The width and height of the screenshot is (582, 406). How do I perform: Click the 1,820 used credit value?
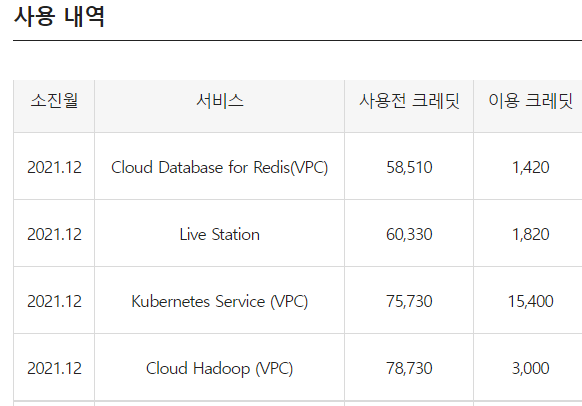pos(530,235)
